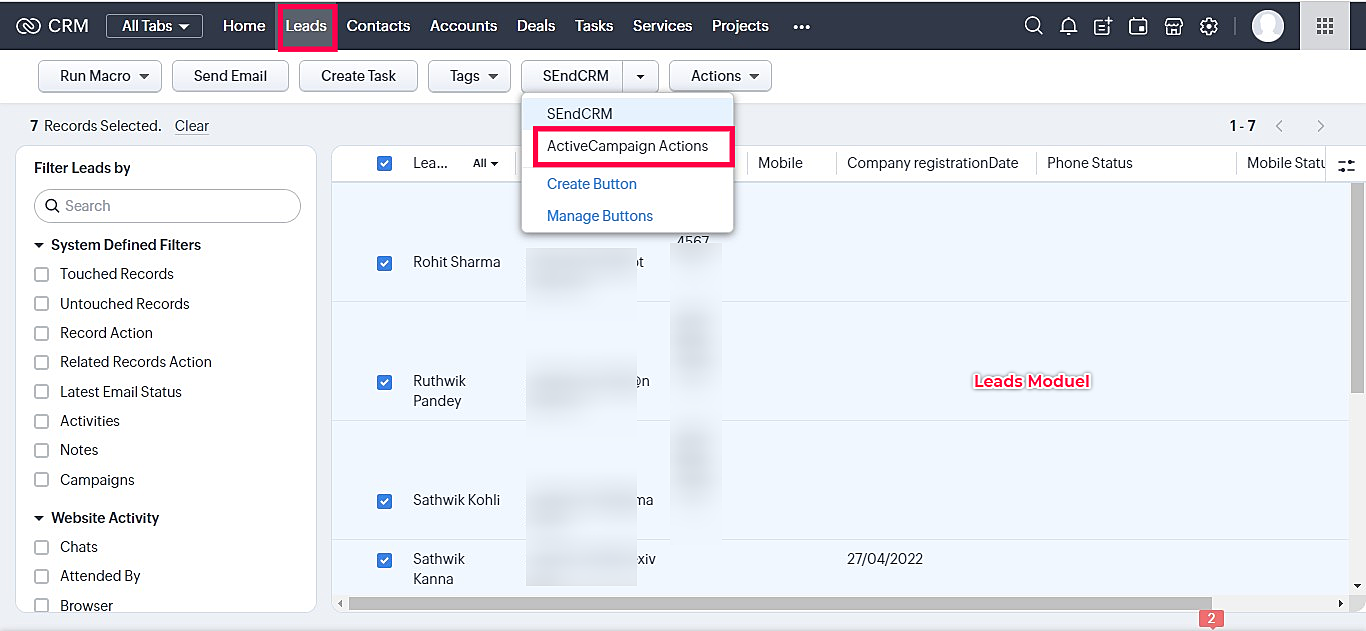This screenshot has width=1366, height=631.
Task: Click the quick create plus icon
Action: pyautogui.click(x=1103, y=26)
